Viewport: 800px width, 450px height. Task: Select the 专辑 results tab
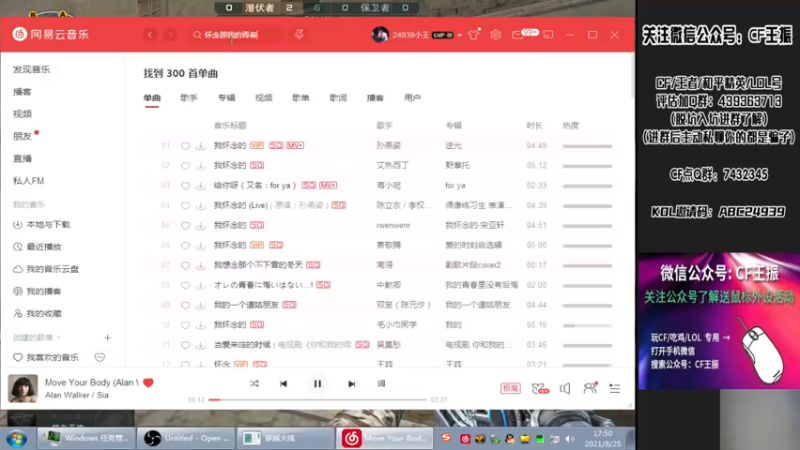tap(227, 97)
